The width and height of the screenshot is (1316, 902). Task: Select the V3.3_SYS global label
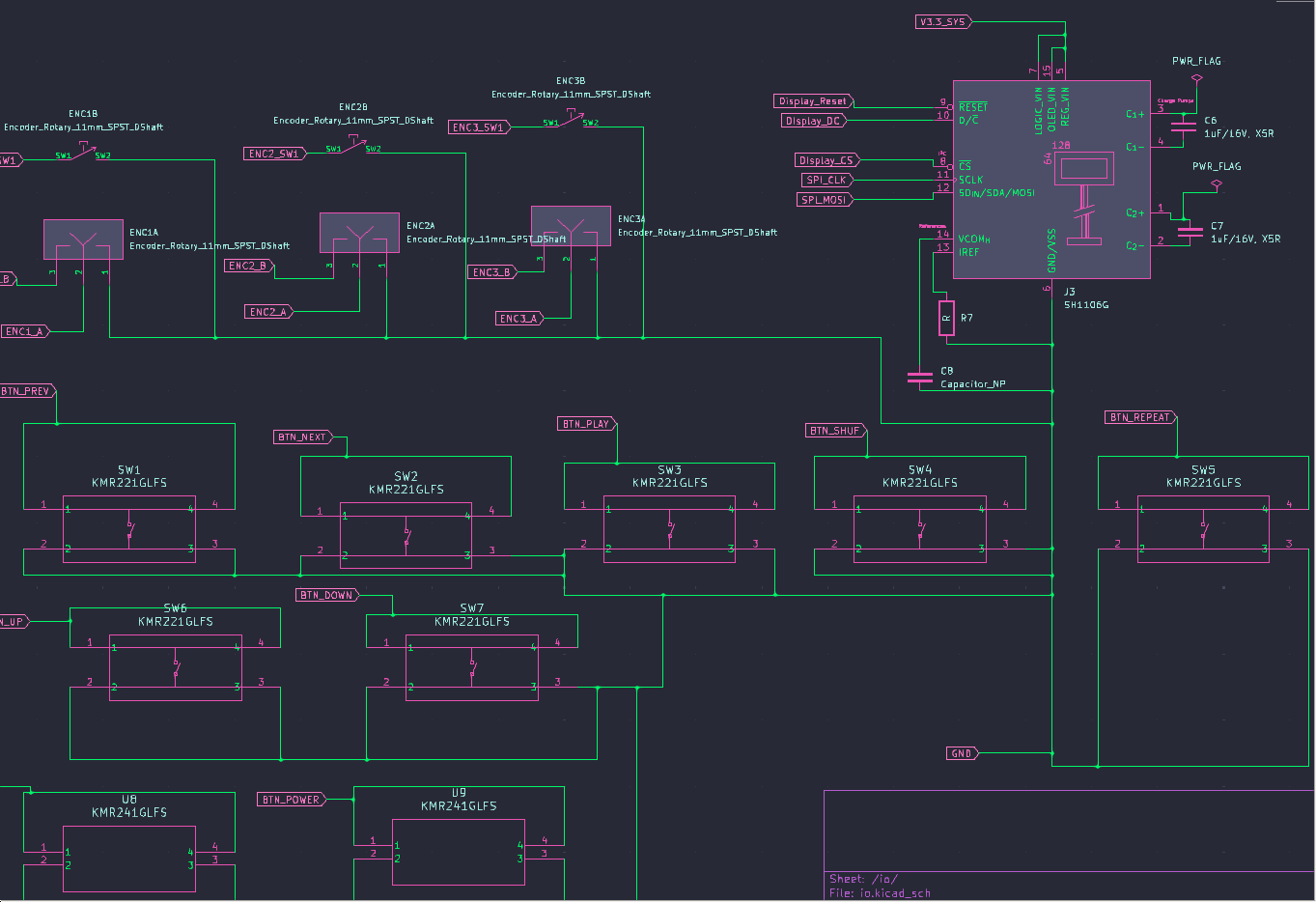[x=943, y=21]
